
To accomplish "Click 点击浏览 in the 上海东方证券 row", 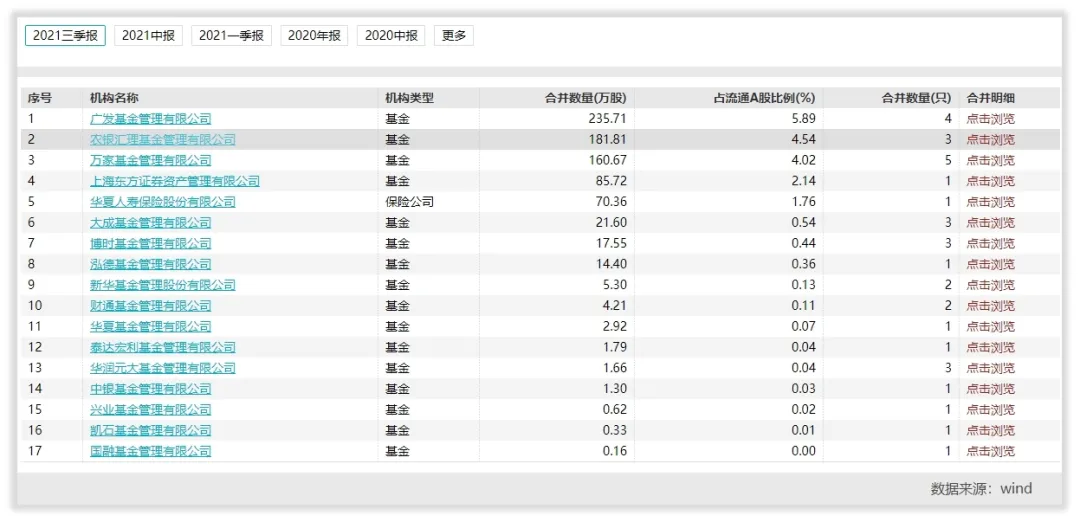I will pos(990,181).
